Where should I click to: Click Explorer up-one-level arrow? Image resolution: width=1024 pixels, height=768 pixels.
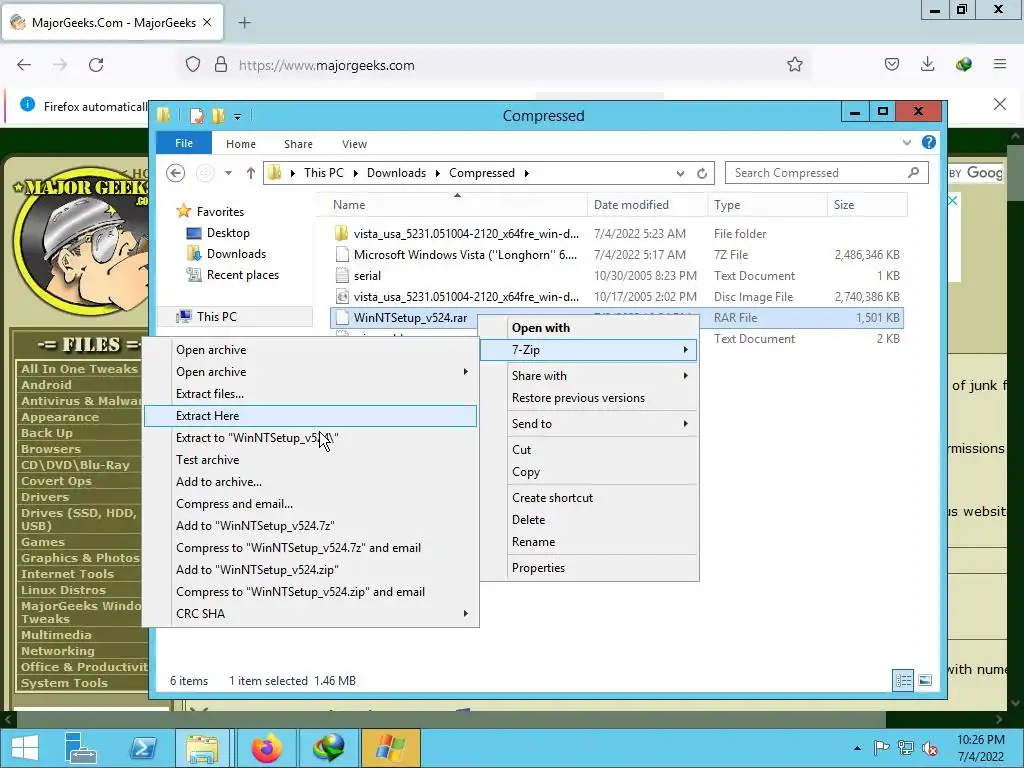(x=251, y=173)
